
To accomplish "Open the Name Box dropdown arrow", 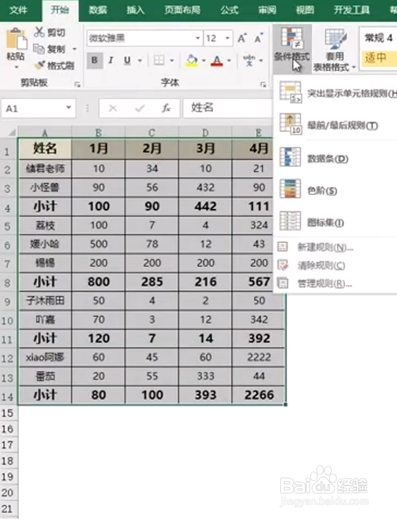I will (69, 108).
